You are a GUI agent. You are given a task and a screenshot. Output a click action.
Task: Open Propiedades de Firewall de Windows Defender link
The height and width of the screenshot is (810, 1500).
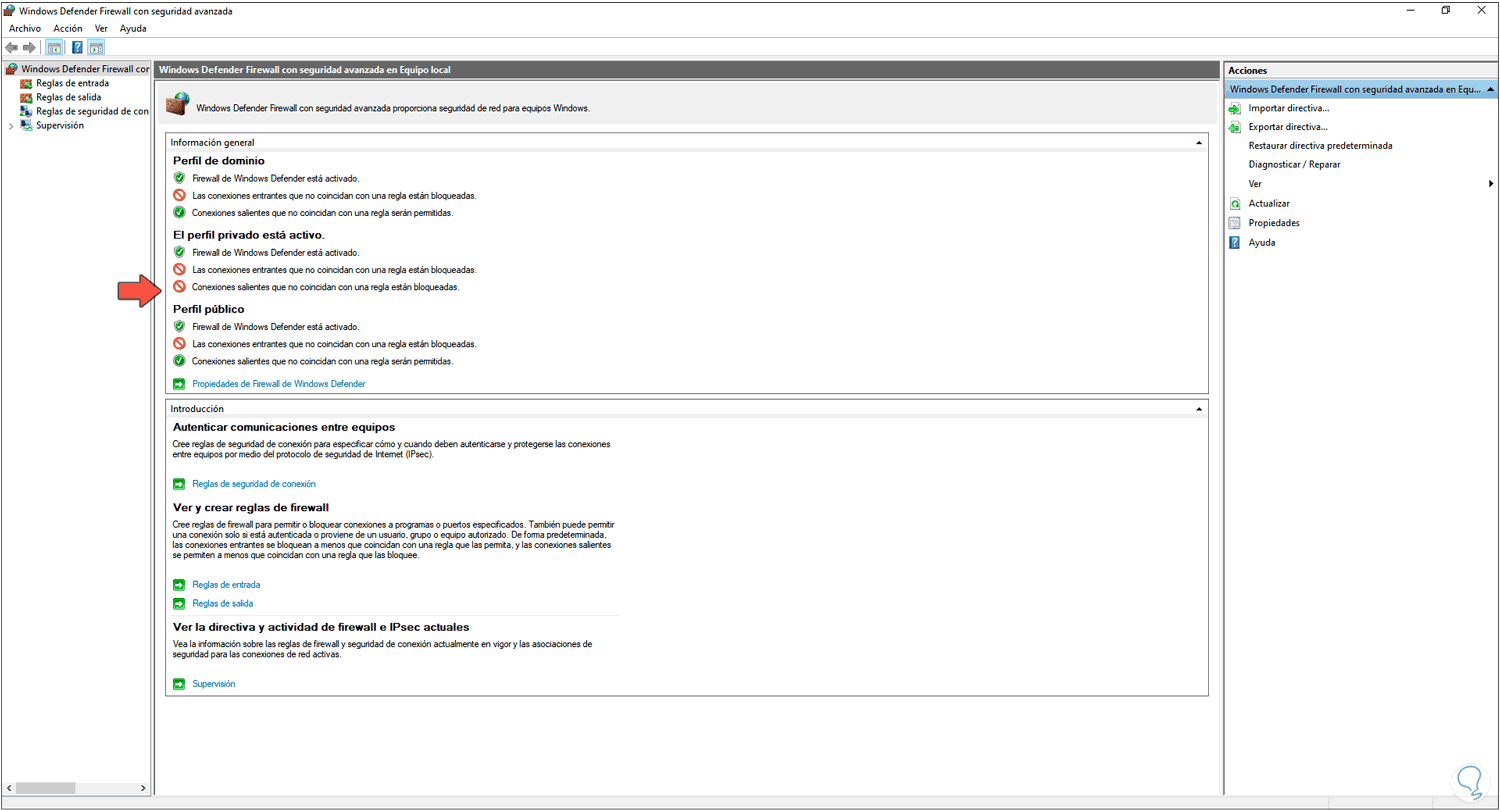click(x=278, y=384)
